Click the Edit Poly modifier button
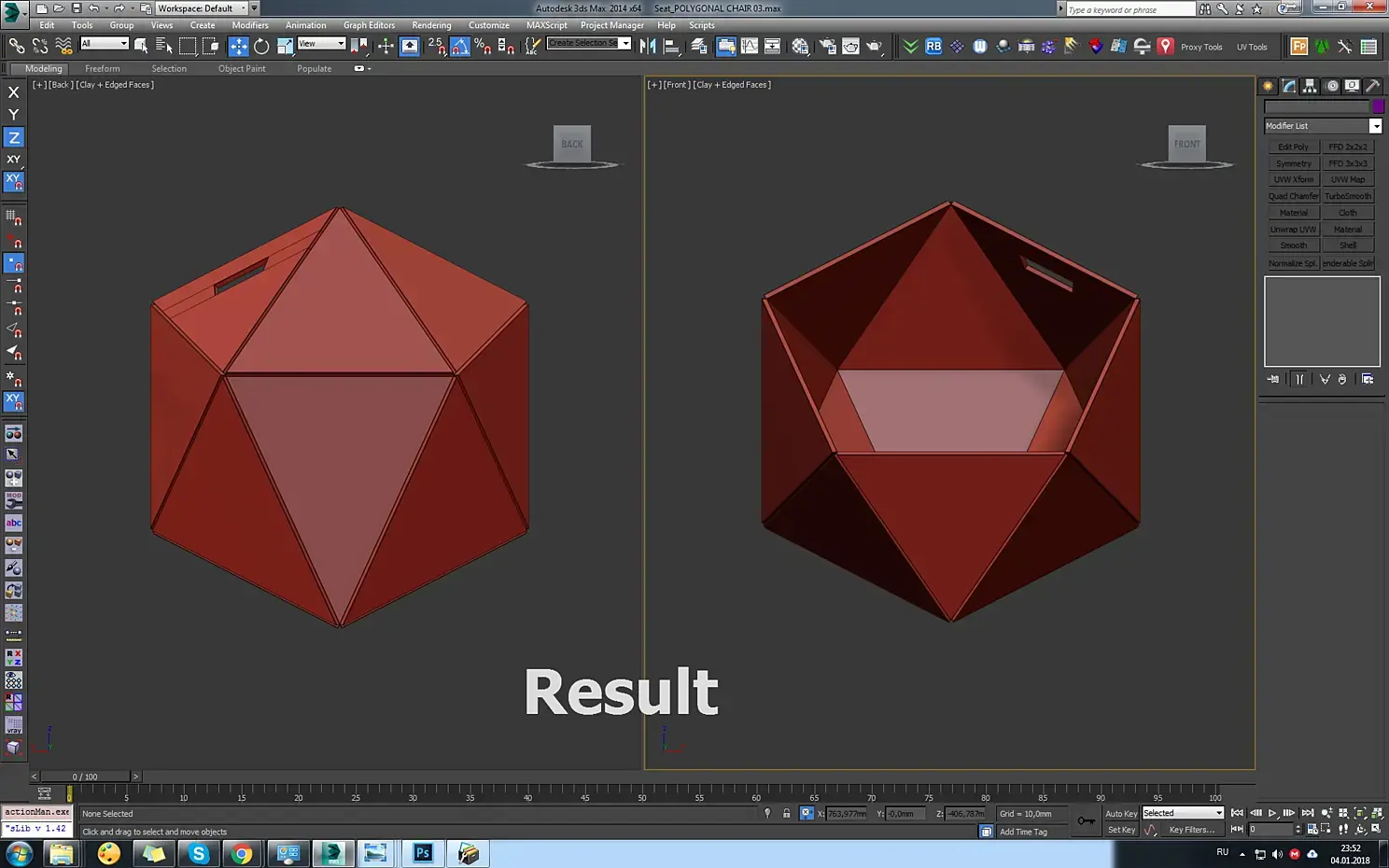The image size is (1389, 868). (x=1293, y=147)
